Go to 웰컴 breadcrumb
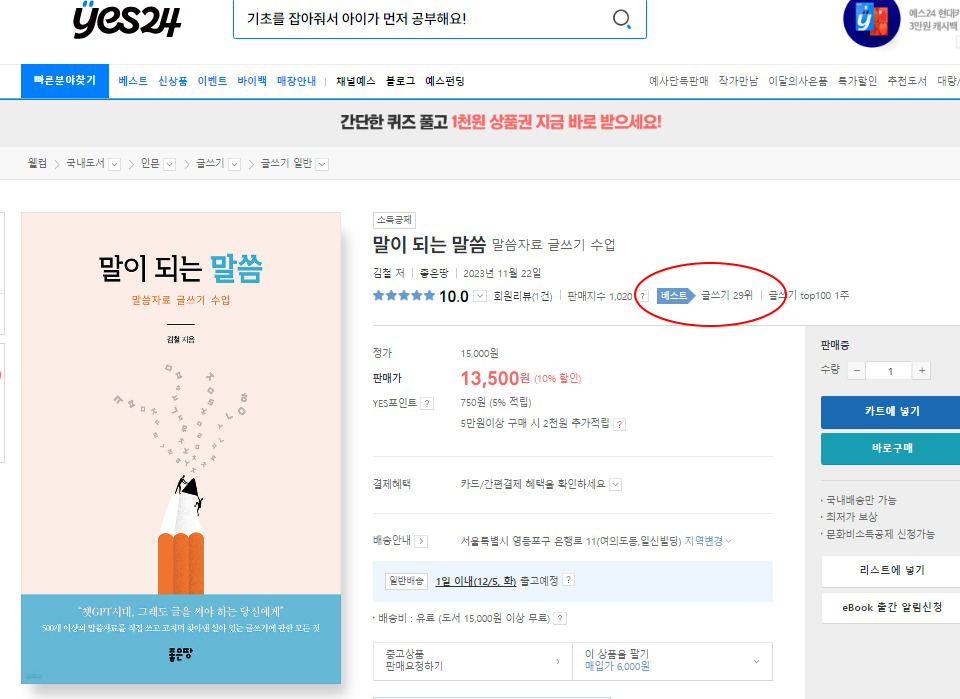960x699 pixels. (37, 163)
